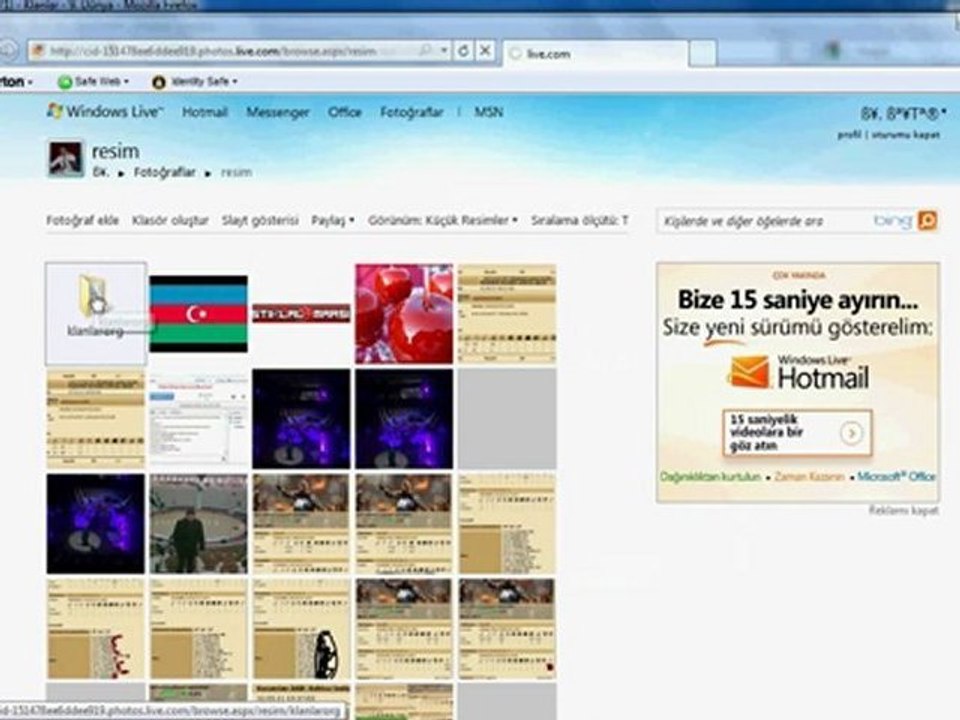
Task: Click Reklamı kapat to close ad
Action: pyautogui.click(x=903, y=510)
